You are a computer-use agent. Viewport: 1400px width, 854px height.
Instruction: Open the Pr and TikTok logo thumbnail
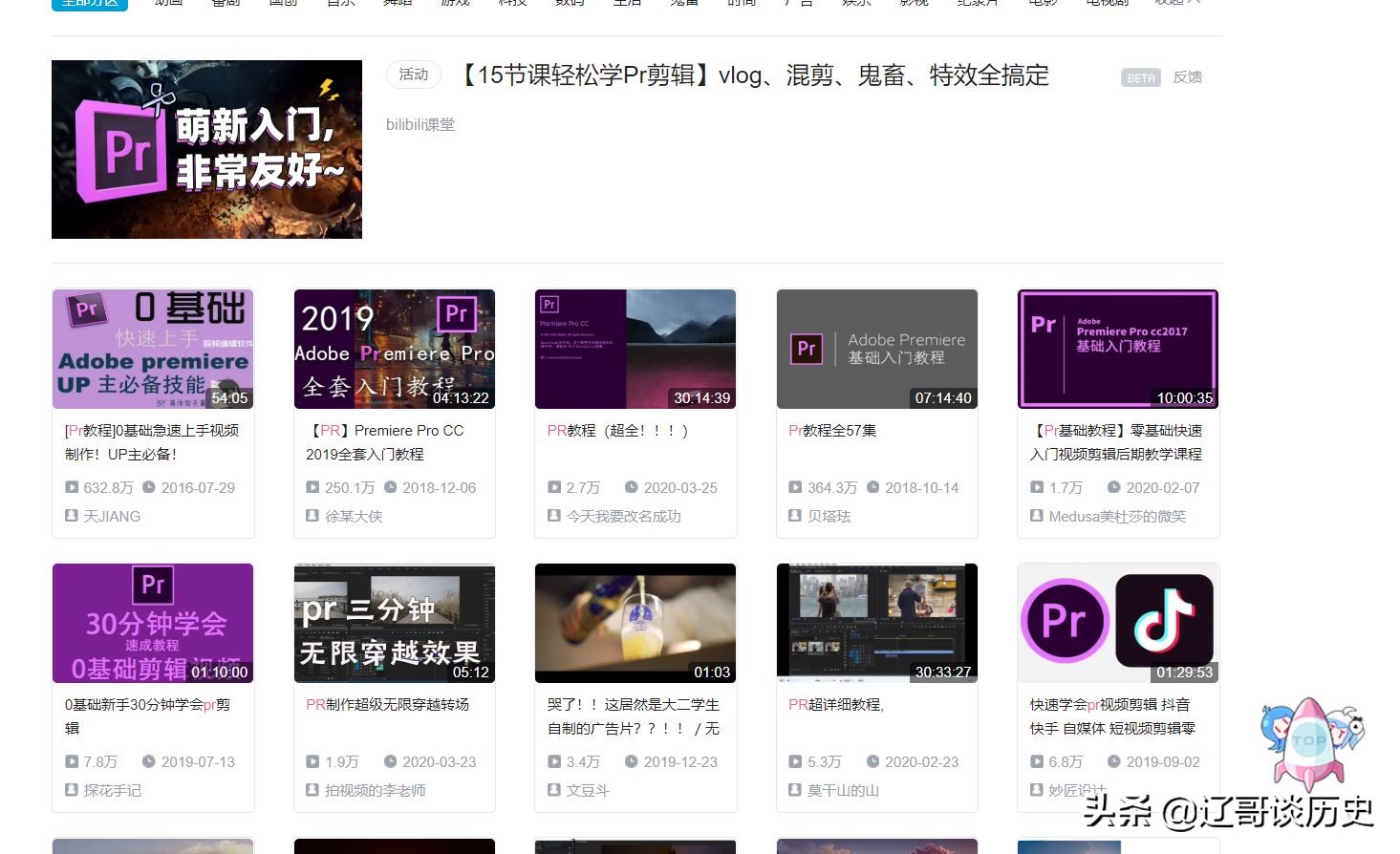[x=1118, y=624]
